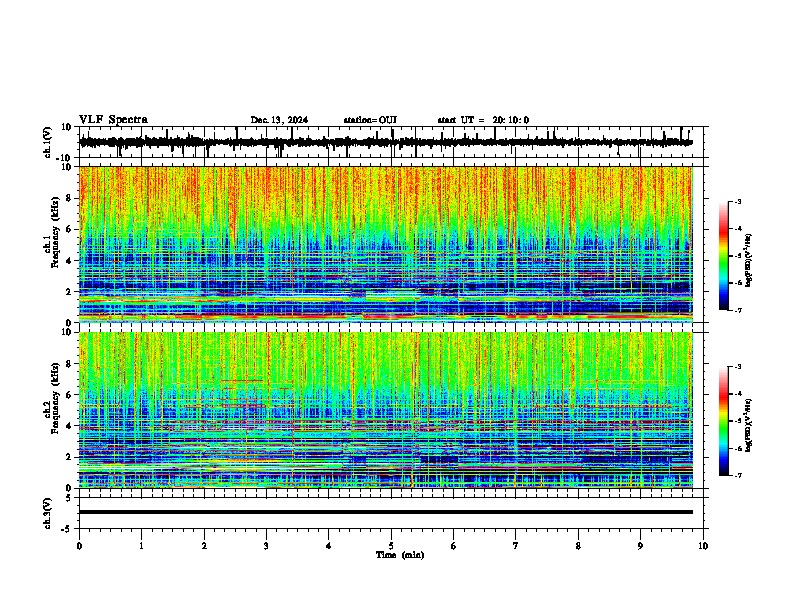Click the 'station=OUJ' label

pos(370,120)
